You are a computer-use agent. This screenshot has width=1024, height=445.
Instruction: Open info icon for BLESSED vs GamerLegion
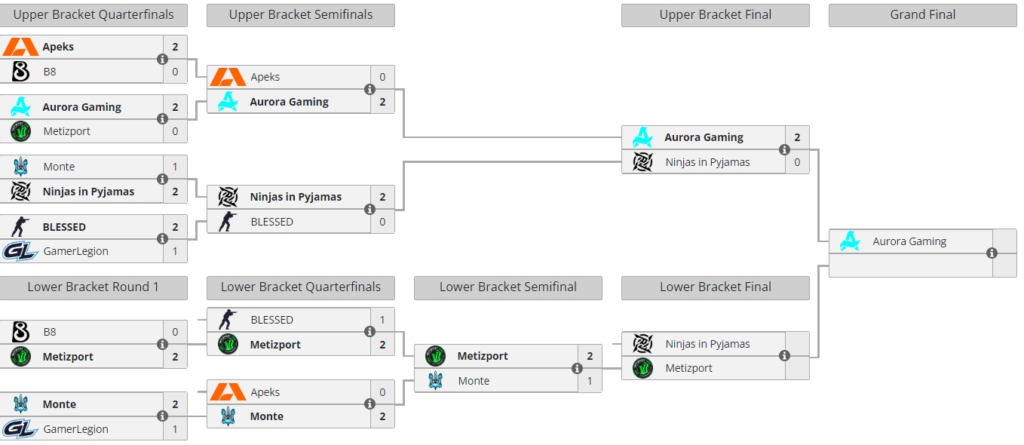click(x=162, y=239)
